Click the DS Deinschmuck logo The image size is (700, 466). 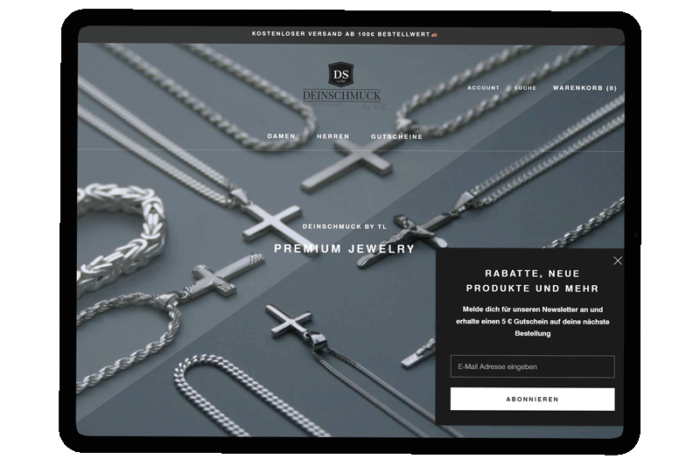pyautogui.click(x=342, y=86)
